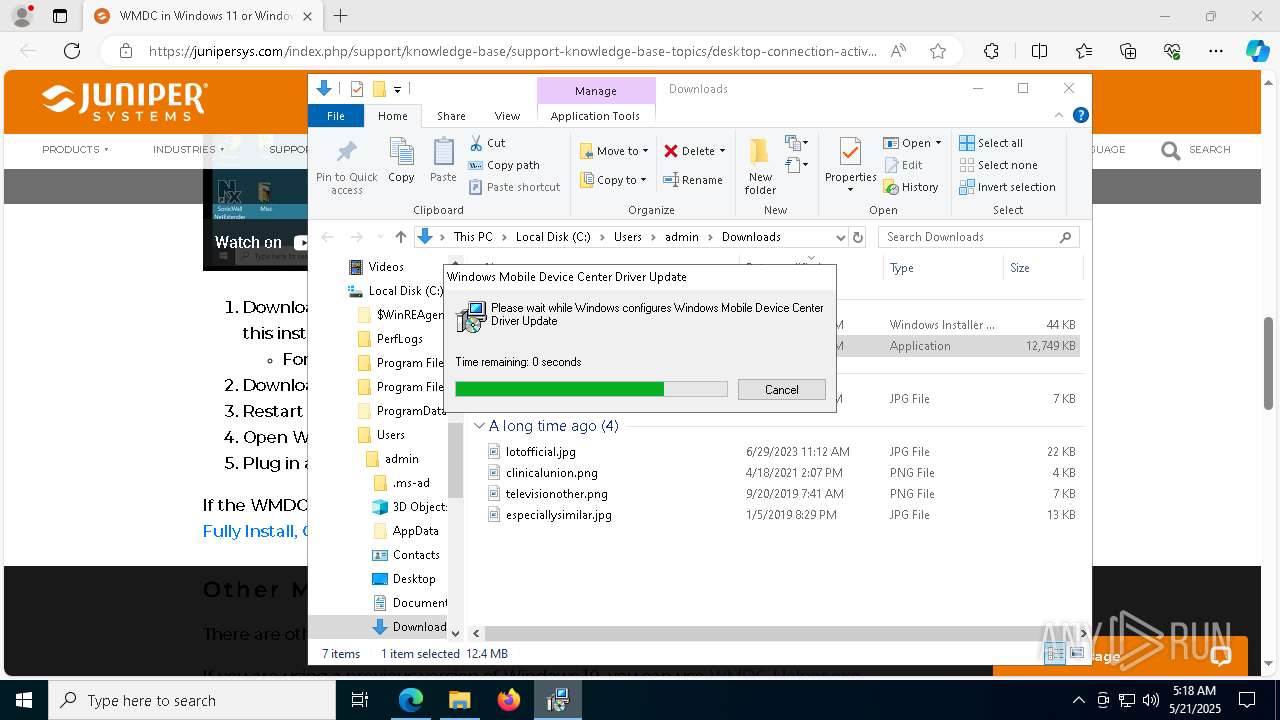Select the Home ribbon tab

click(x=392, y=116)
